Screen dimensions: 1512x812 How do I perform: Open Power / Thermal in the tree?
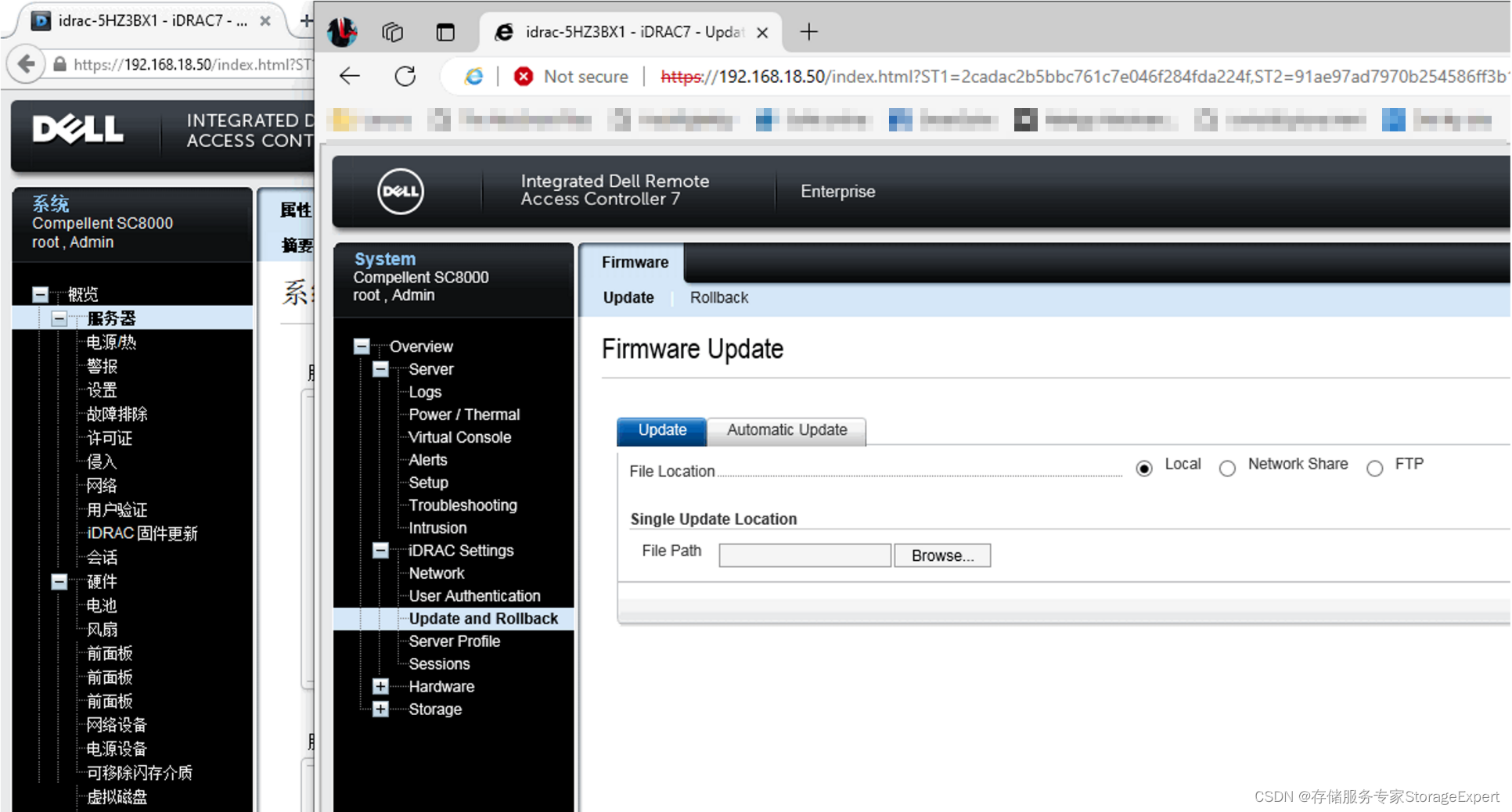coord(464,415)
